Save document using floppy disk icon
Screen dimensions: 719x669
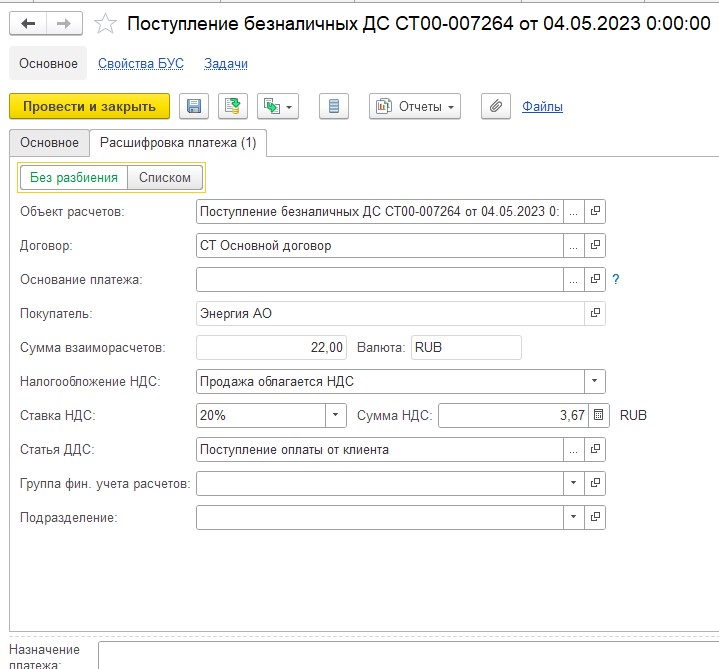(x=194, y=106)
